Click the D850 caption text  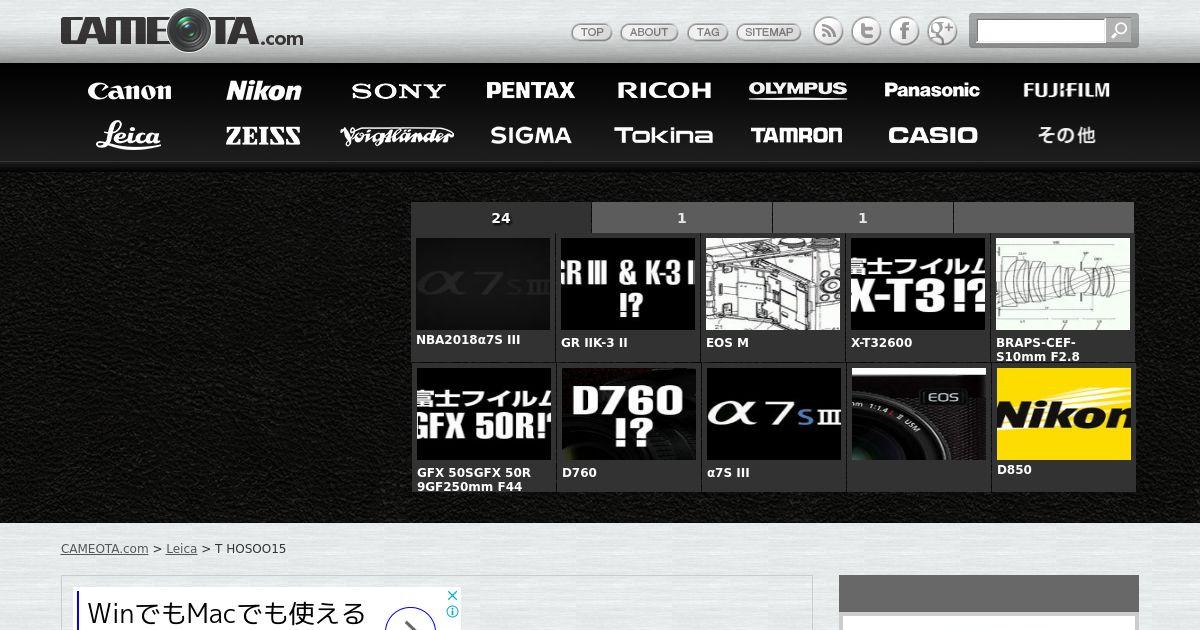point(1014,470)
